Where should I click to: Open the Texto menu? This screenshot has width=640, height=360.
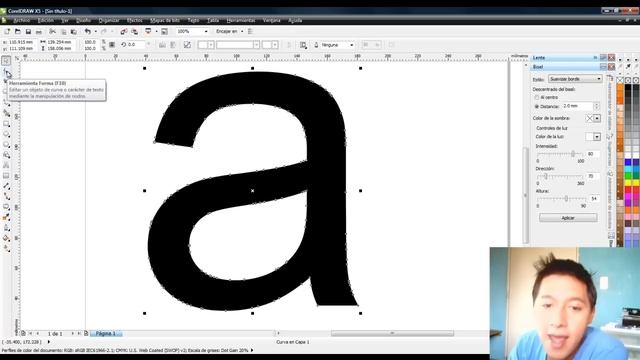pyautogui.click(x=193, y=20)
